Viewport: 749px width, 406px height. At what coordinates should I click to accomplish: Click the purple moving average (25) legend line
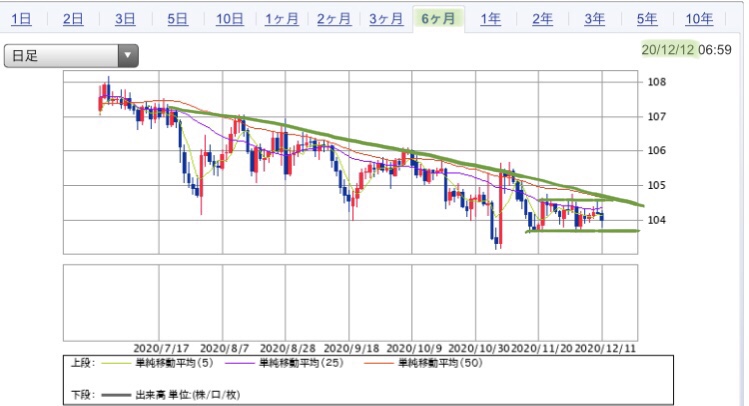point(240,363)
